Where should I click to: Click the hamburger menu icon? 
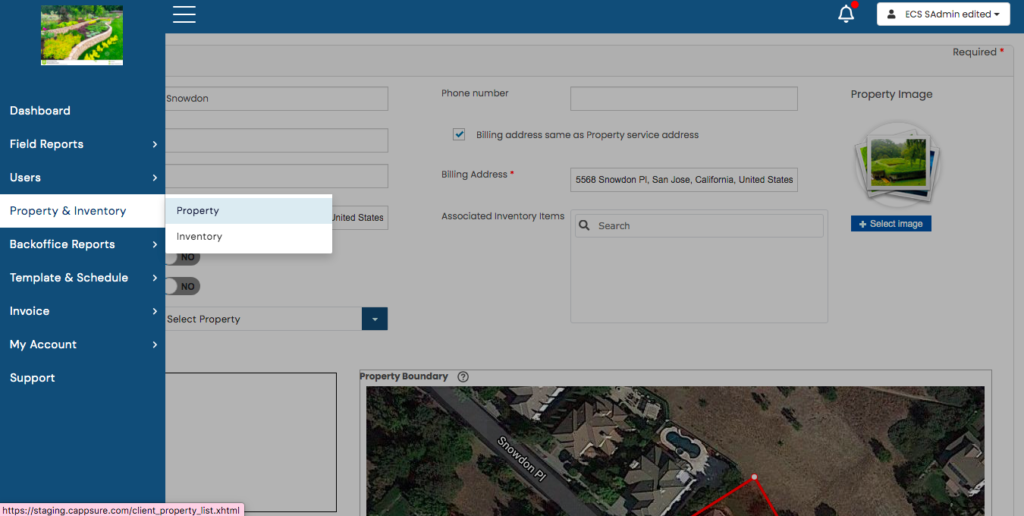tap(184, 14)
